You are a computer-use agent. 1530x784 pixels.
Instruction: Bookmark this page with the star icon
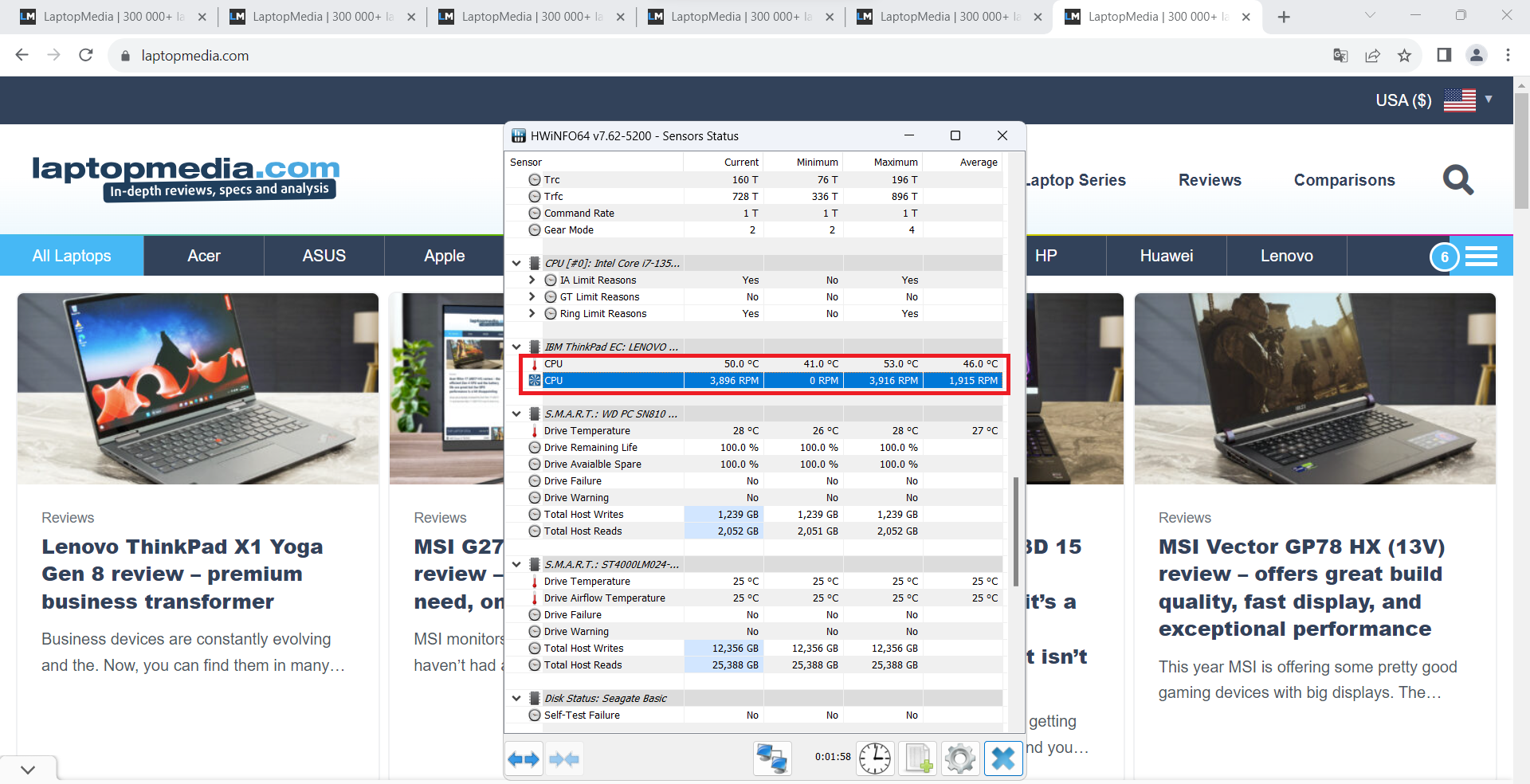(1404, 55)
